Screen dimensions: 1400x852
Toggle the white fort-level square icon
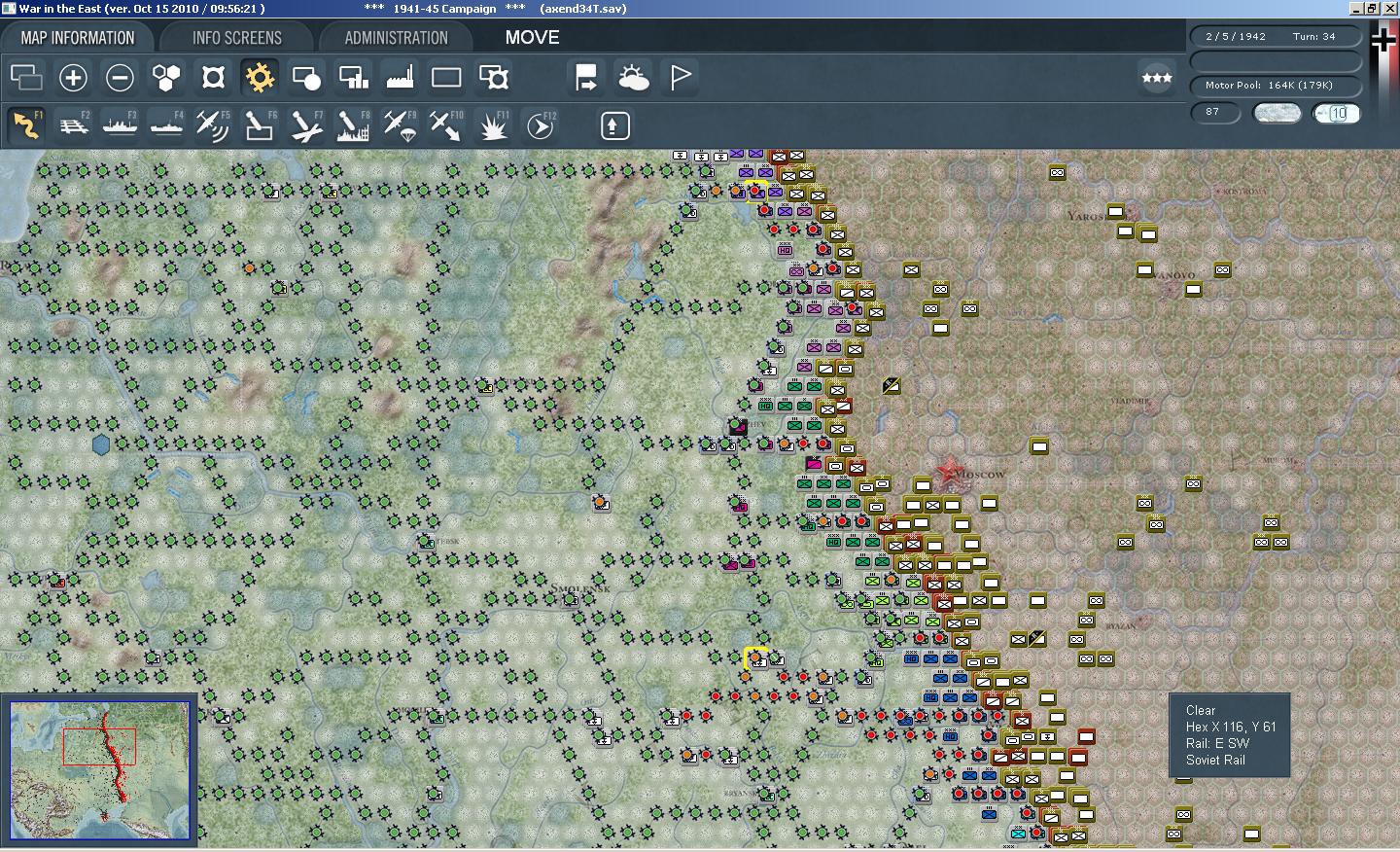coord(213,77)
